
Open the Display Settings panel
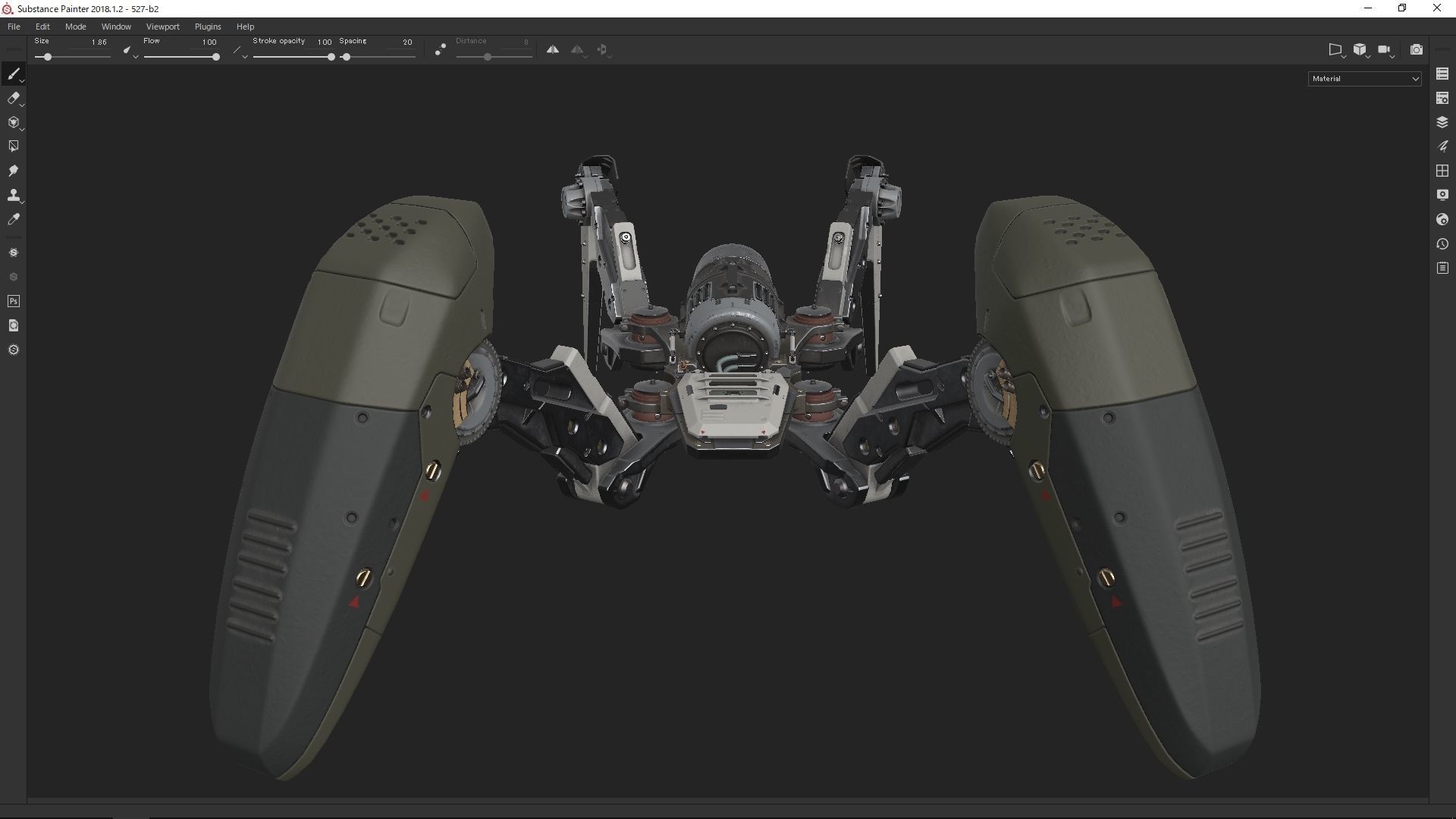pos(1442,195)
